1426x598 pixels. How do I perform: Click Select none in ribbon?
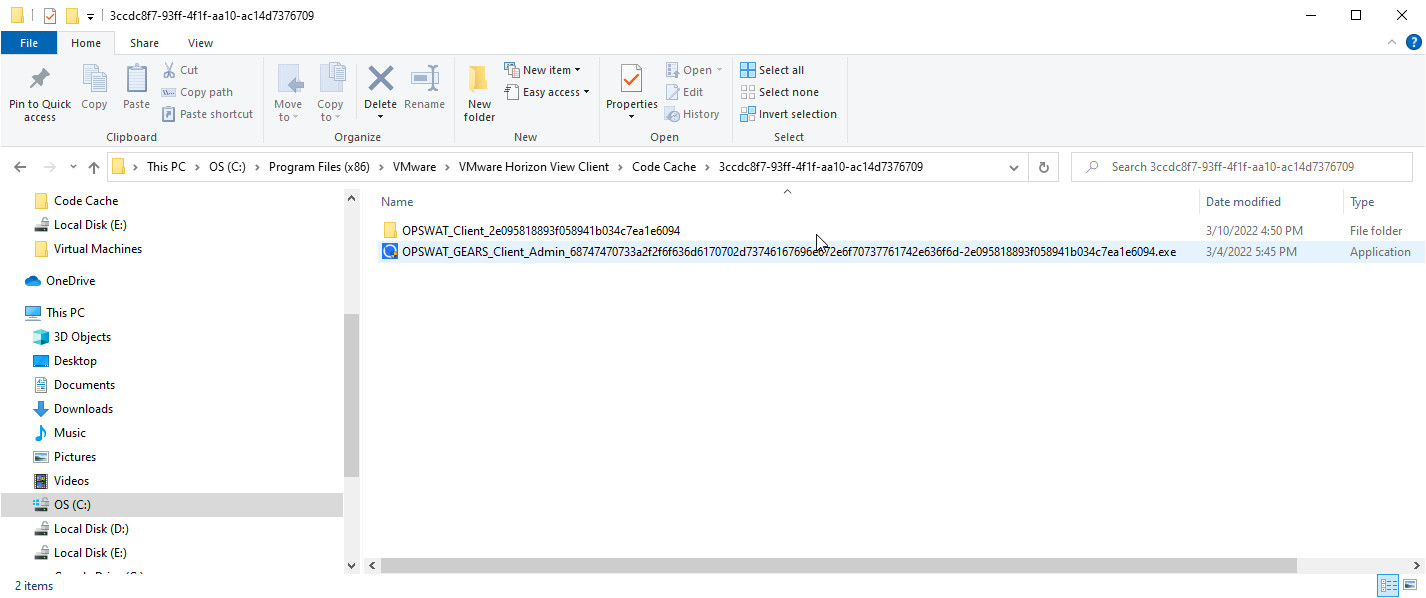pyautogui.click(x=779, y=92)
